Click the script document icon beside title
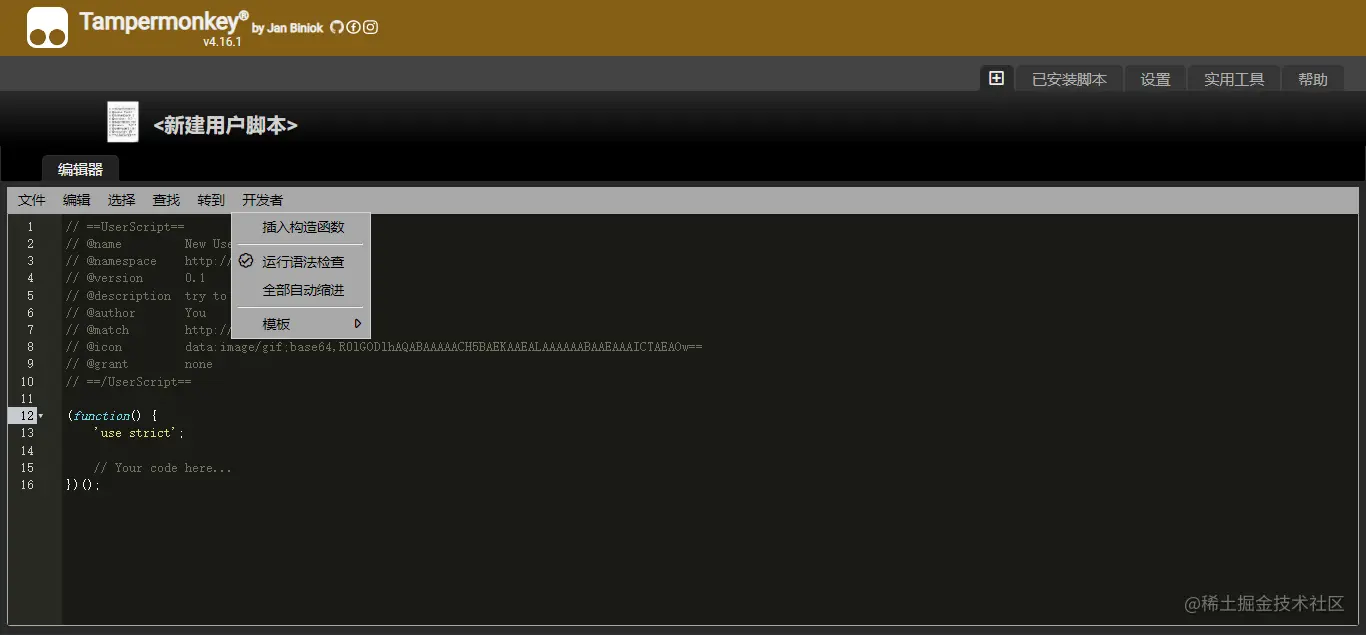Viewport: 1366px width, 635px height. (x=123, y=122)
